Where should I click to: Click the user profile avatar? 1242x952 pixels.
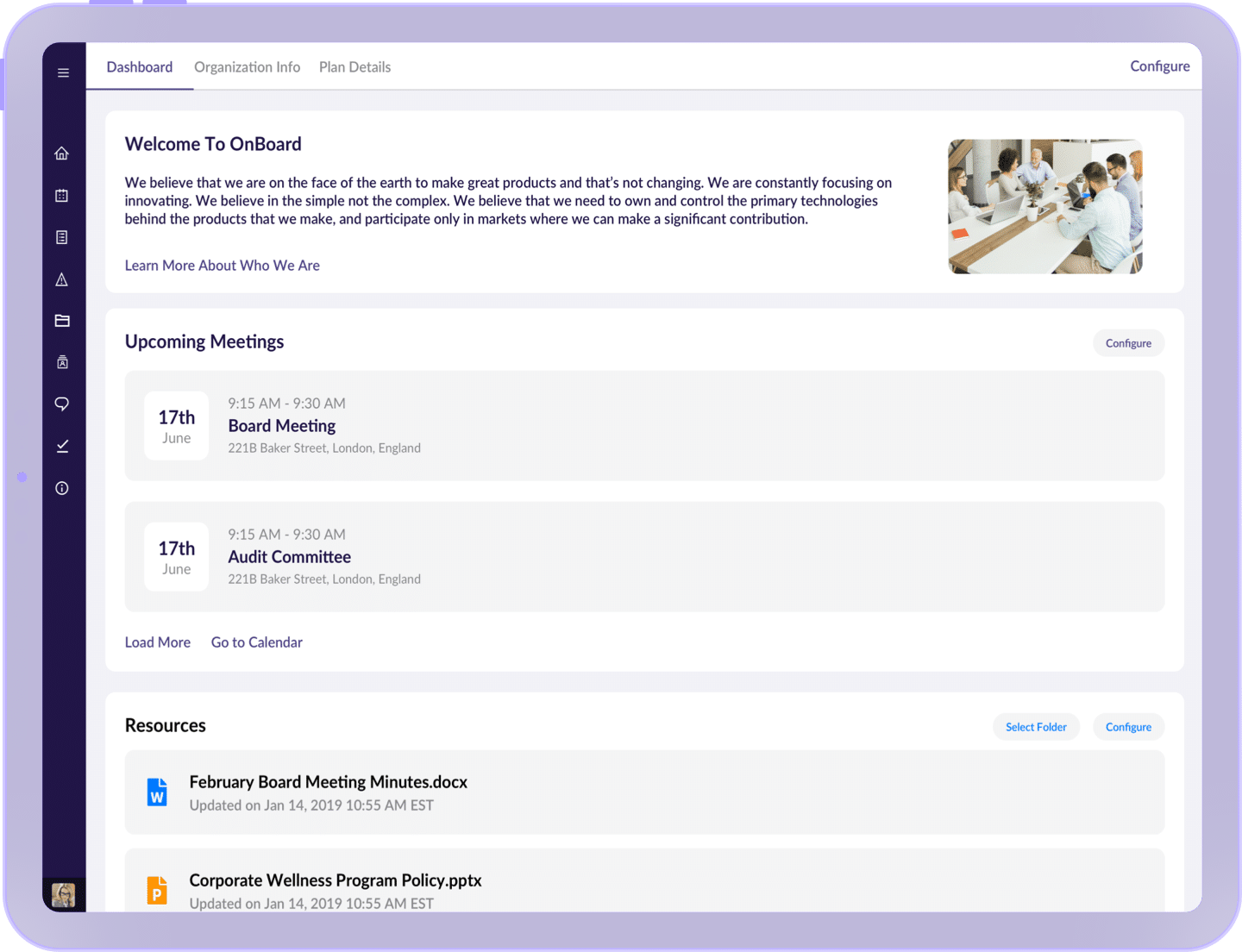[x=63, y=895]
